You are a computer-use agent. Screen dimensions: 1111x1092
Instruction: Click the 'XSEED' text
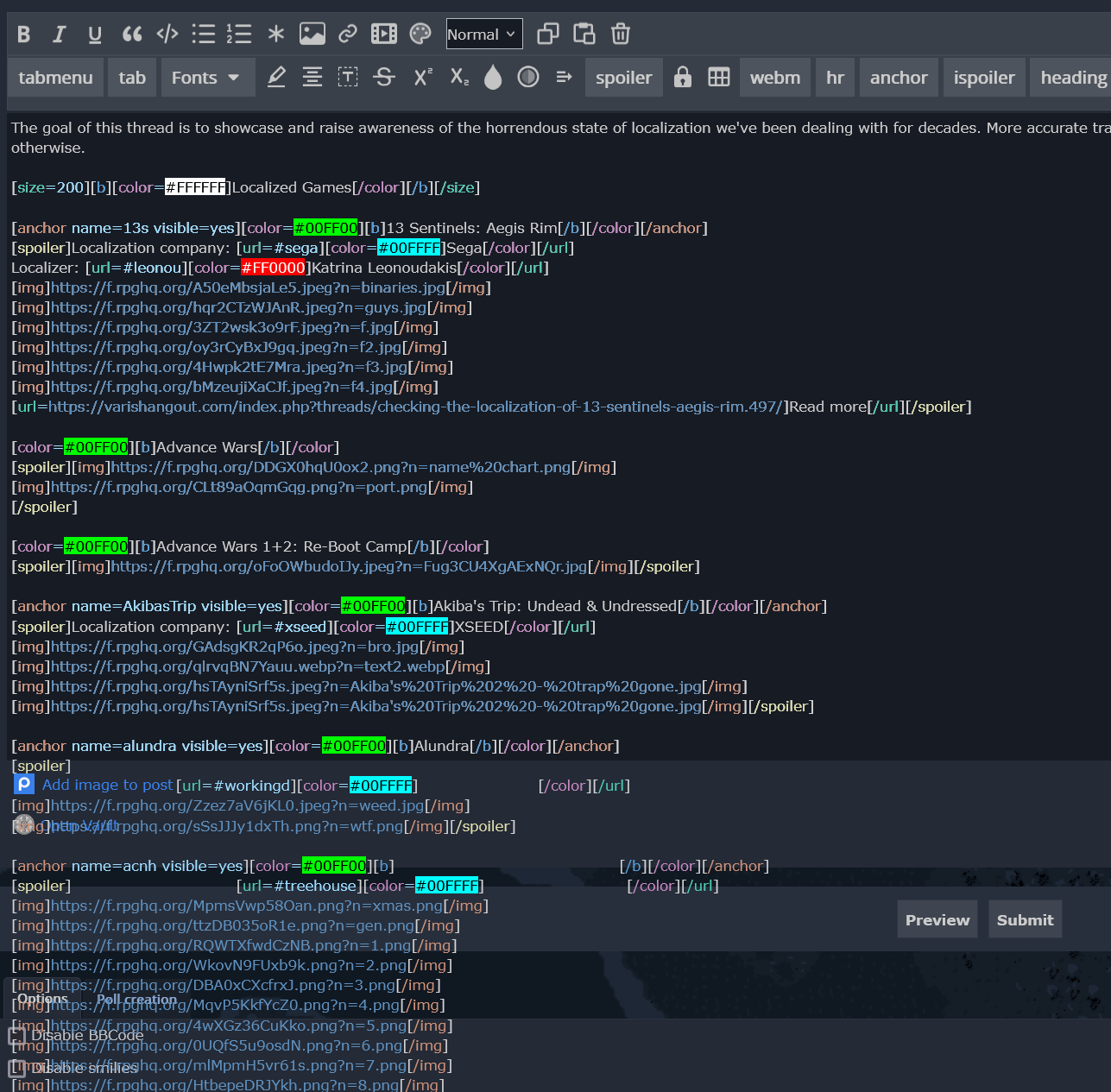[479, 627]
